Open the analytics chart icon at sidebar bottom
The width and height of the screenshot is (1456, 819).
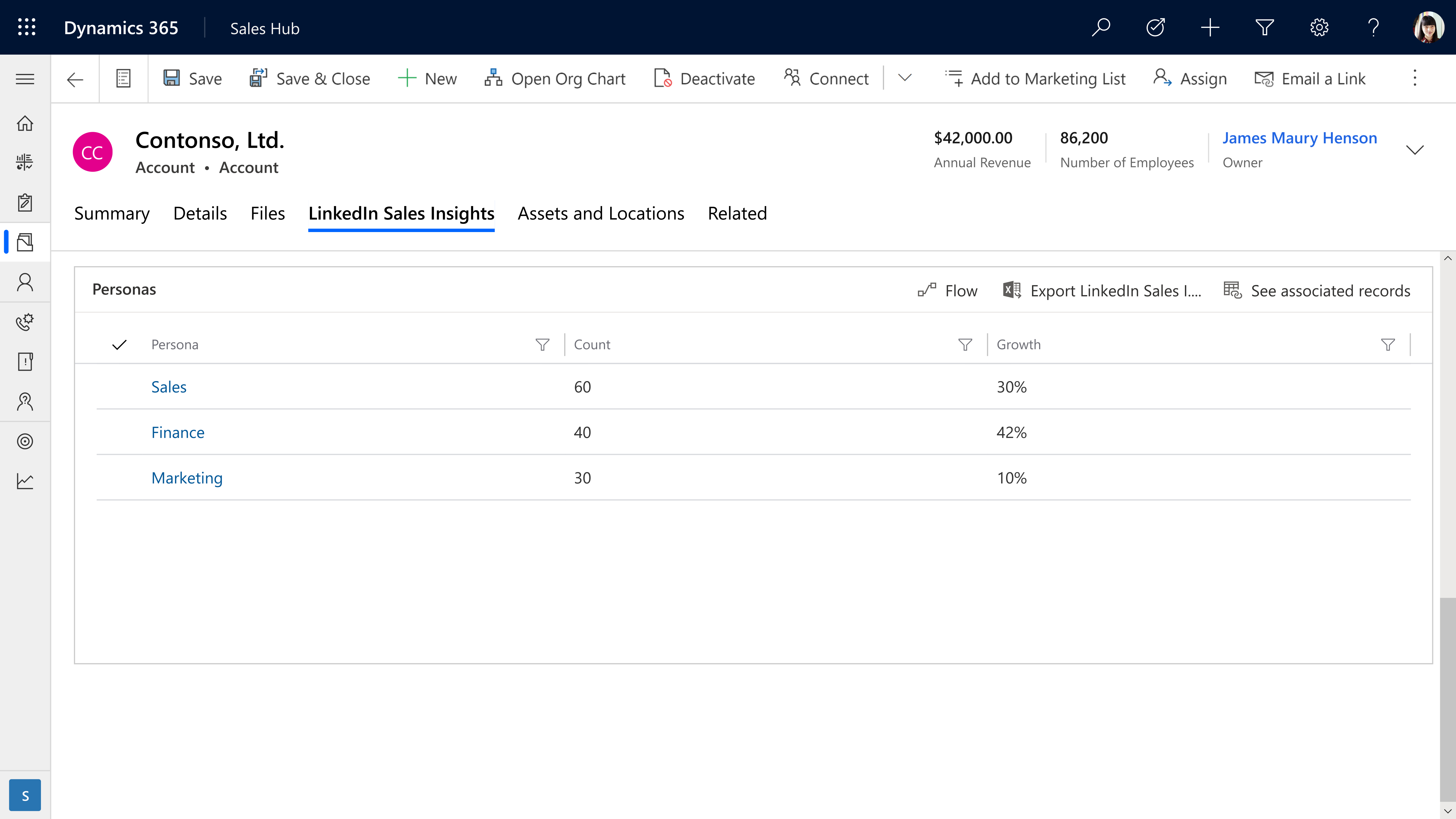tap(25, 480)
